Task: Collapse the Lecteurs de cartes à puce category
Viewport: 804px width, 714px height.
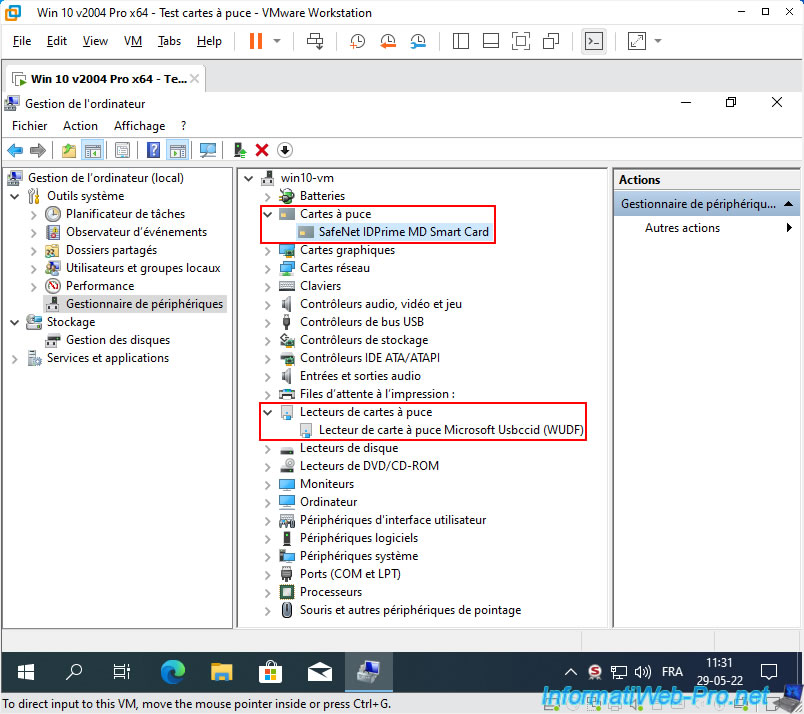Action: coord(268,412)
